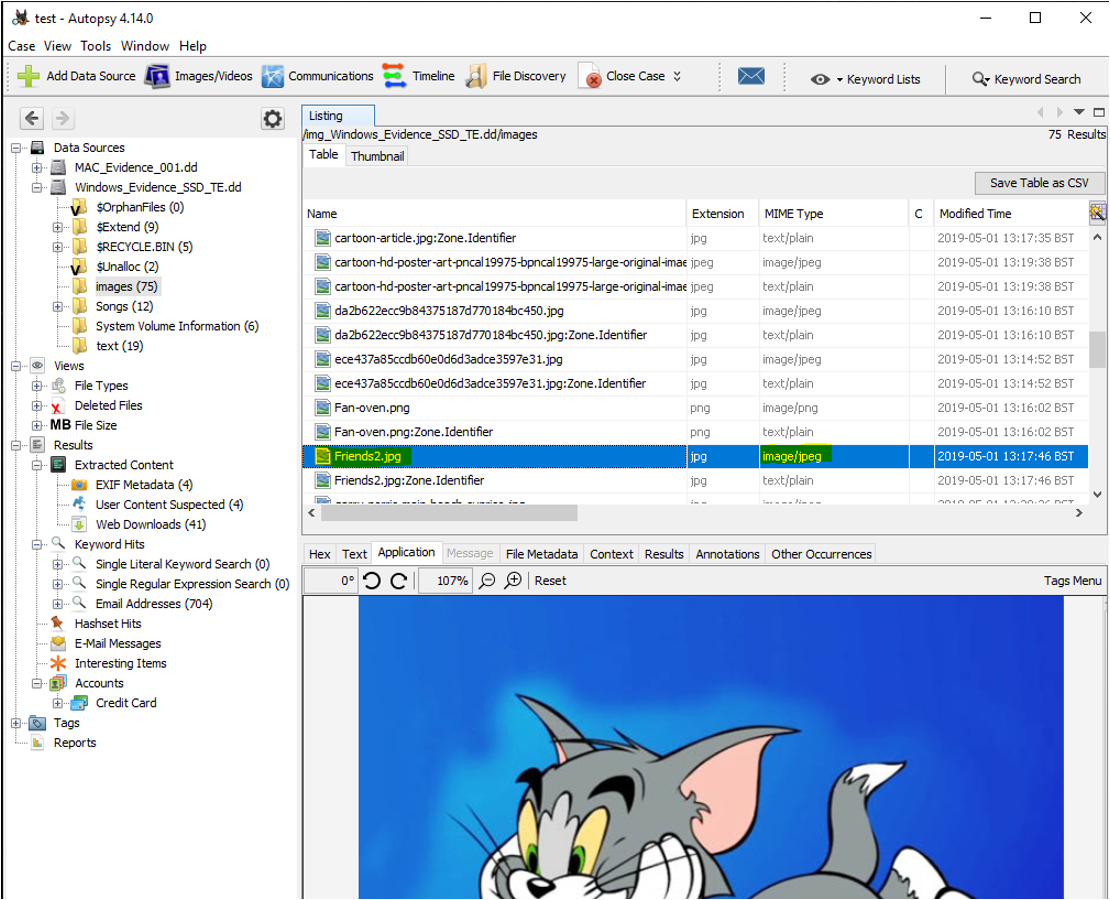This screenshot has width=1110, height=900.
Task: Open the Case menu
Action: pyautogui.click(x=21, y=46)
